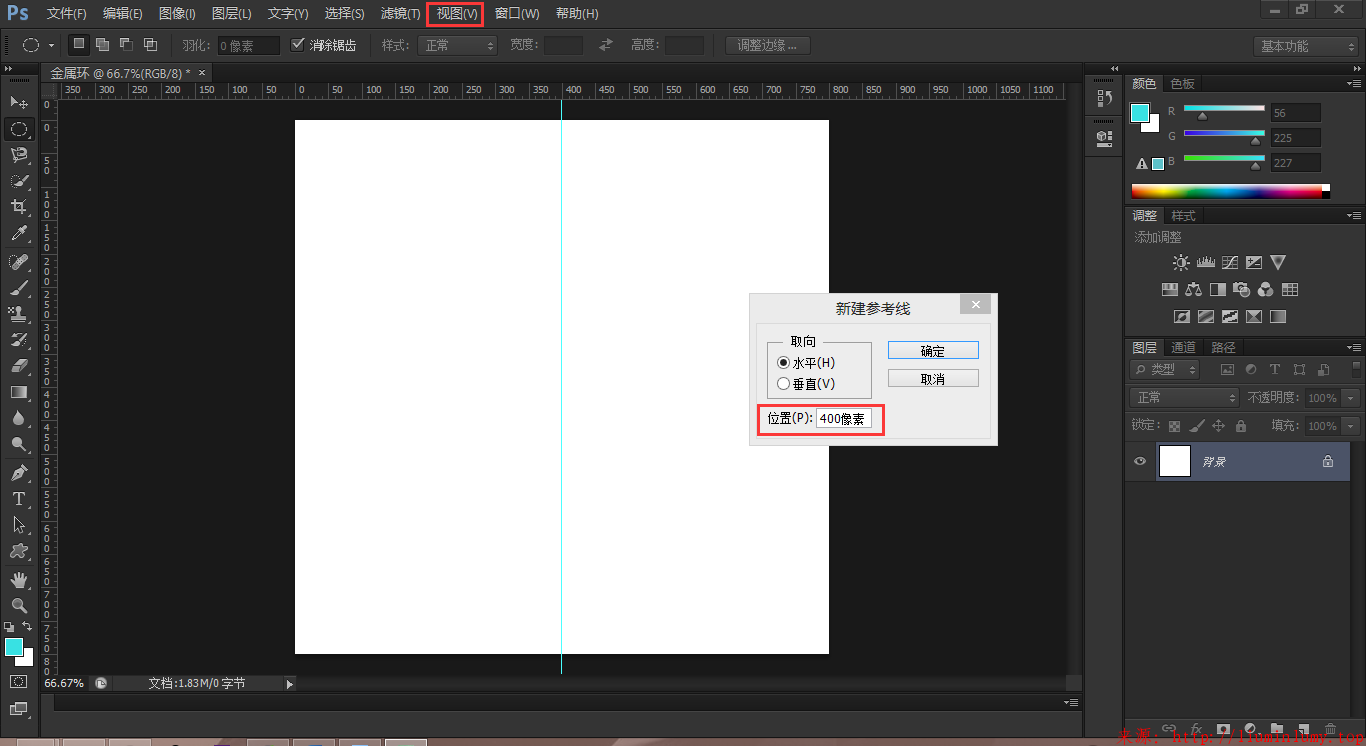Add a Channel Mixer adjustment

click(x=1265, y=290)
